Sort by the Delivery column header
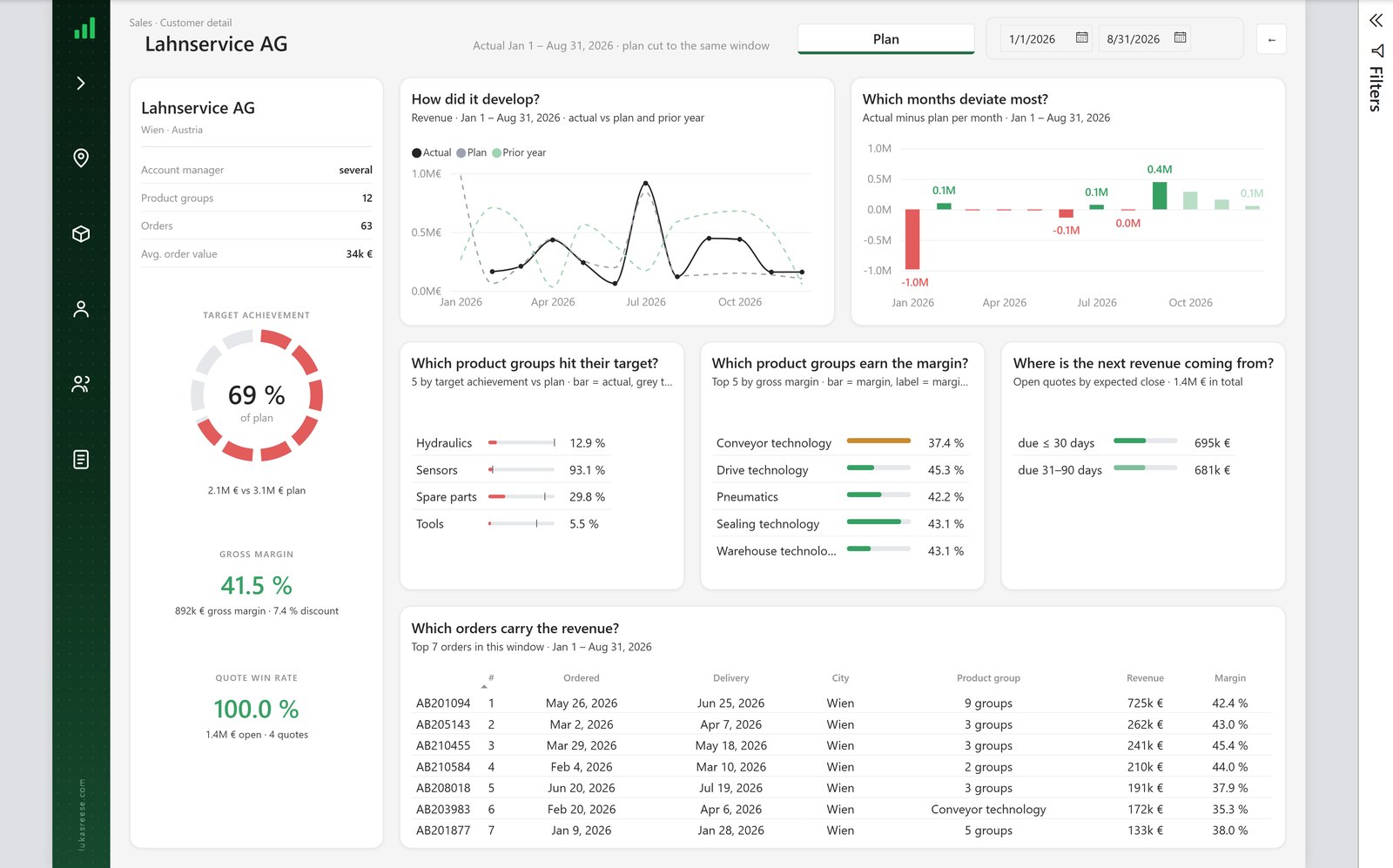 [730, 678]
